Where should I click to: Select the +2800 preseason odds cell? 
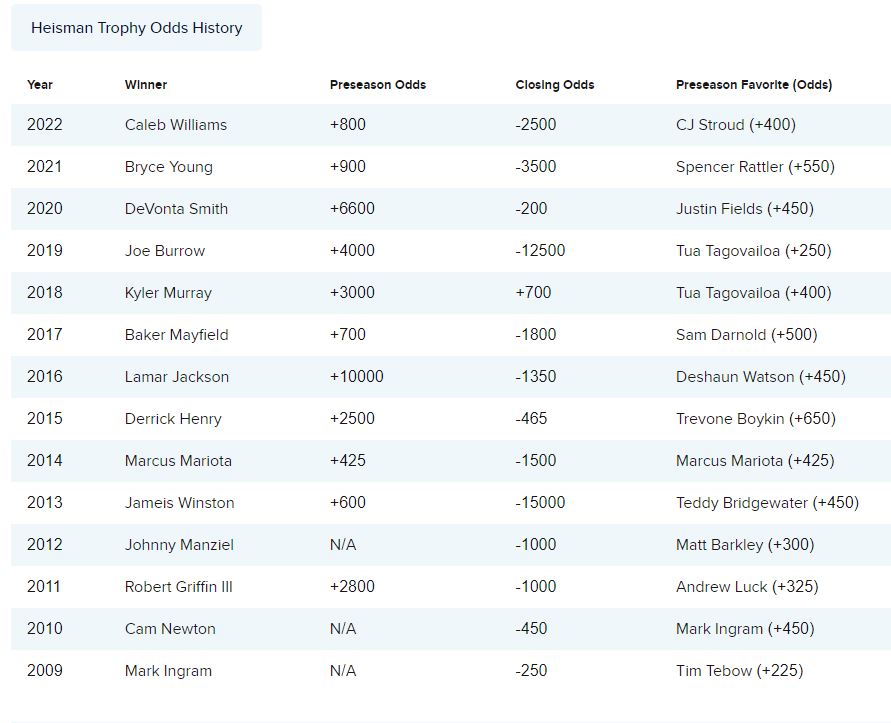[x=352, y=587]
